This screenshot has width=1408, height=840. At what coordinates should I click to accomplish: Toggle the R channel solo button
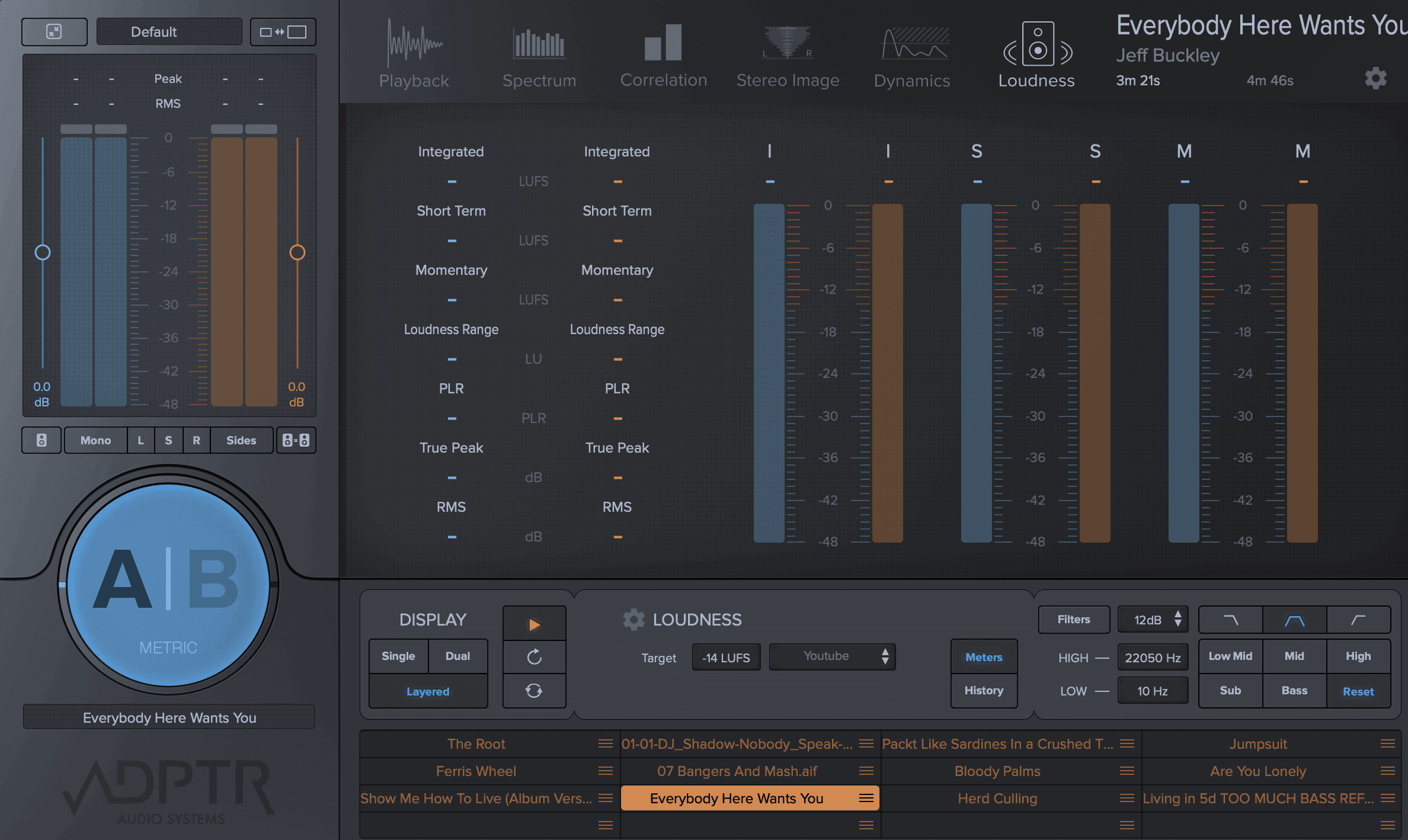click(x=196, y=440)
